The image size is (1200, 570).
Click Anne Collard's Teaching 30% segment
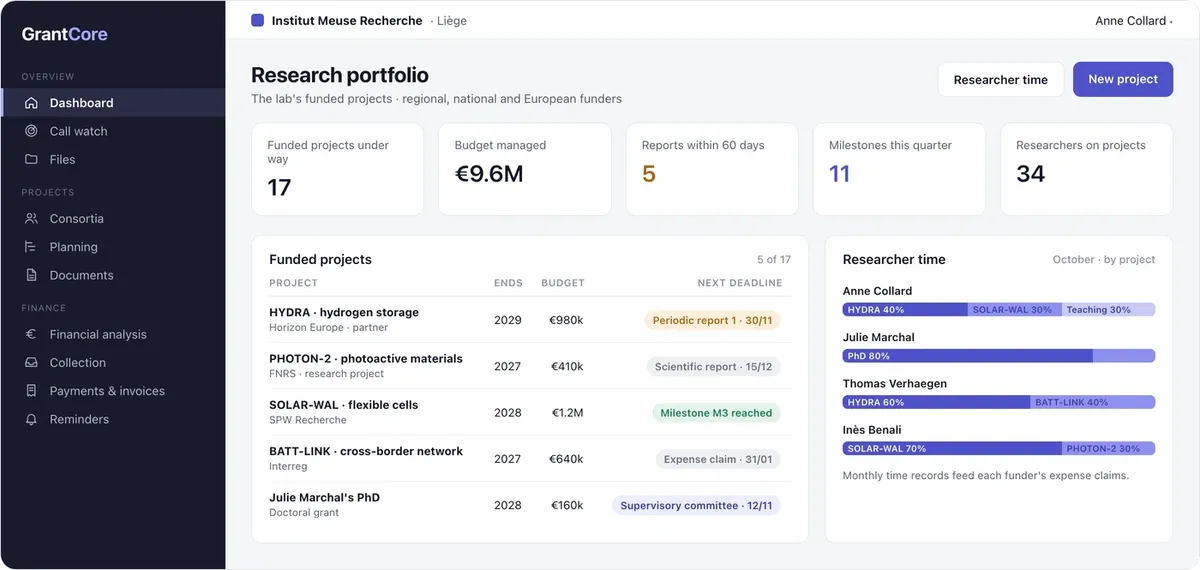[x=1109, y=310]
